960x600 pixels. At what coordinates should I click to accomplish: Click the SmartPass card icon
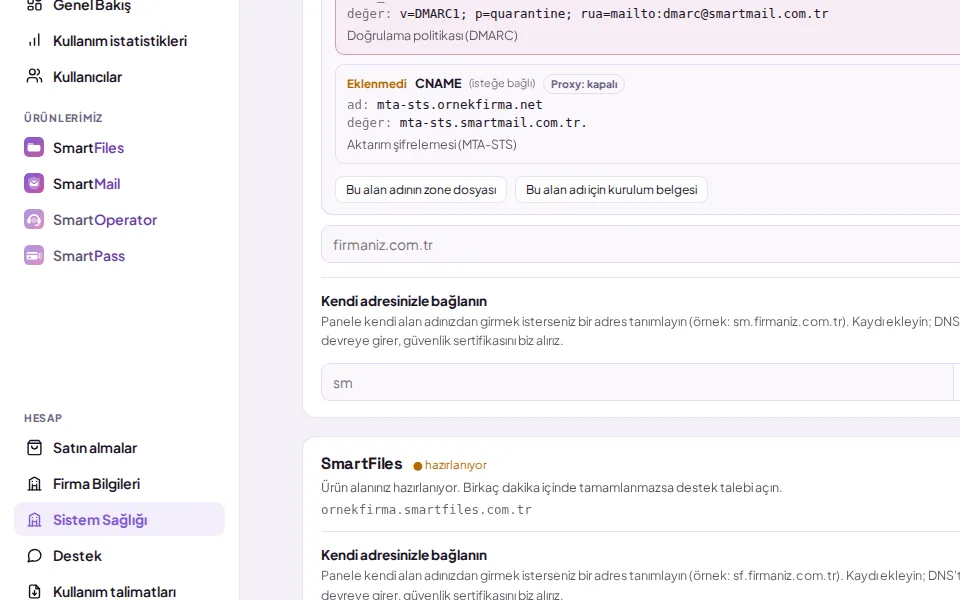point(34,256)
